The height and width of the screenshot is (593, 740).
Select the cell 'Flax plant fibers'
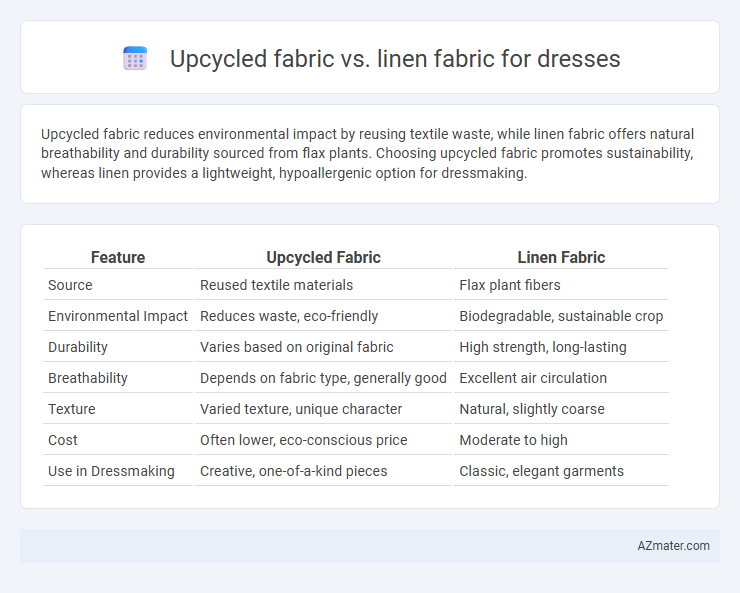[510, 285]
